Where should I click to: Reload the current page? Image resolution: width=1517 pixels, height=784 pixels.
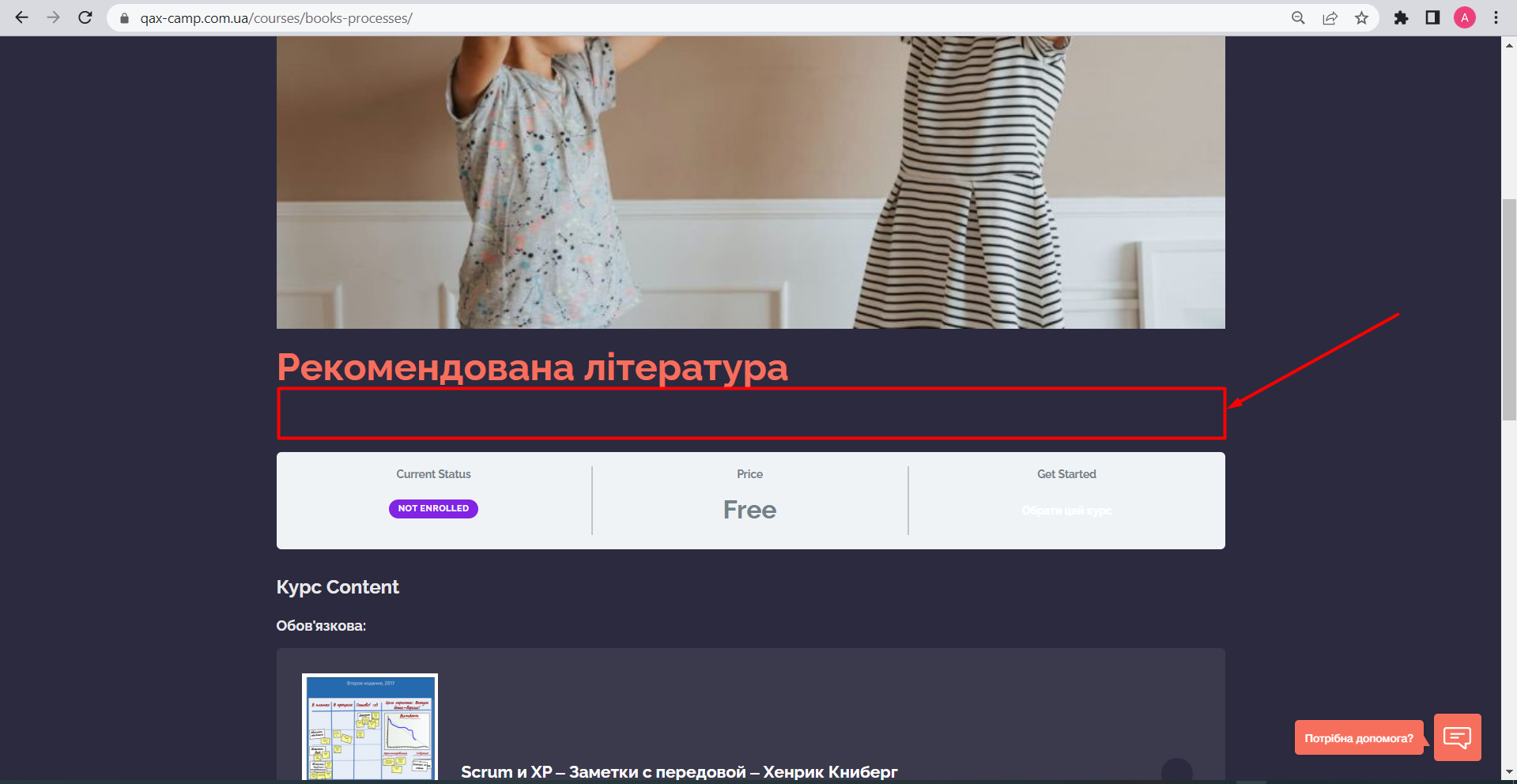[85, 17]
